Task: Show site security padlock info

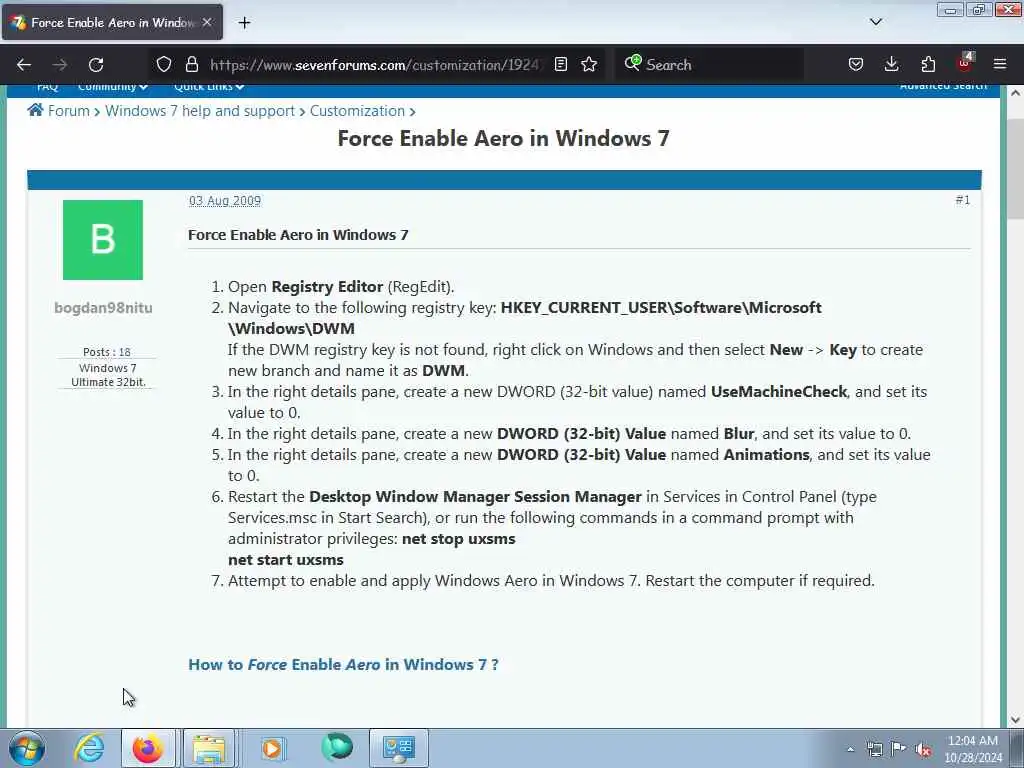Action: (191, 64)
